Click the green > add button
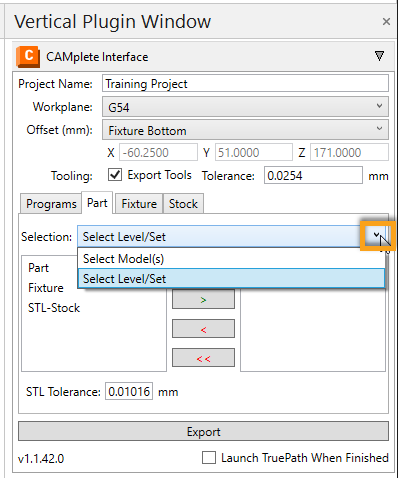 click(203, 299)
